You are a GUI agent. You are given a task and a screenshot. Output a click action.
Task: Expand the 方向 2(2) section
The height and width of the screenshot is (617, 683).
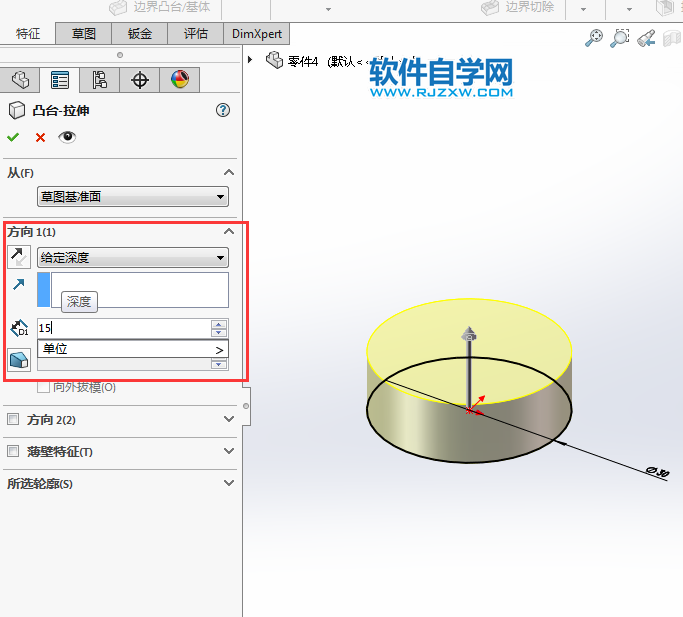tap(229, 419)
